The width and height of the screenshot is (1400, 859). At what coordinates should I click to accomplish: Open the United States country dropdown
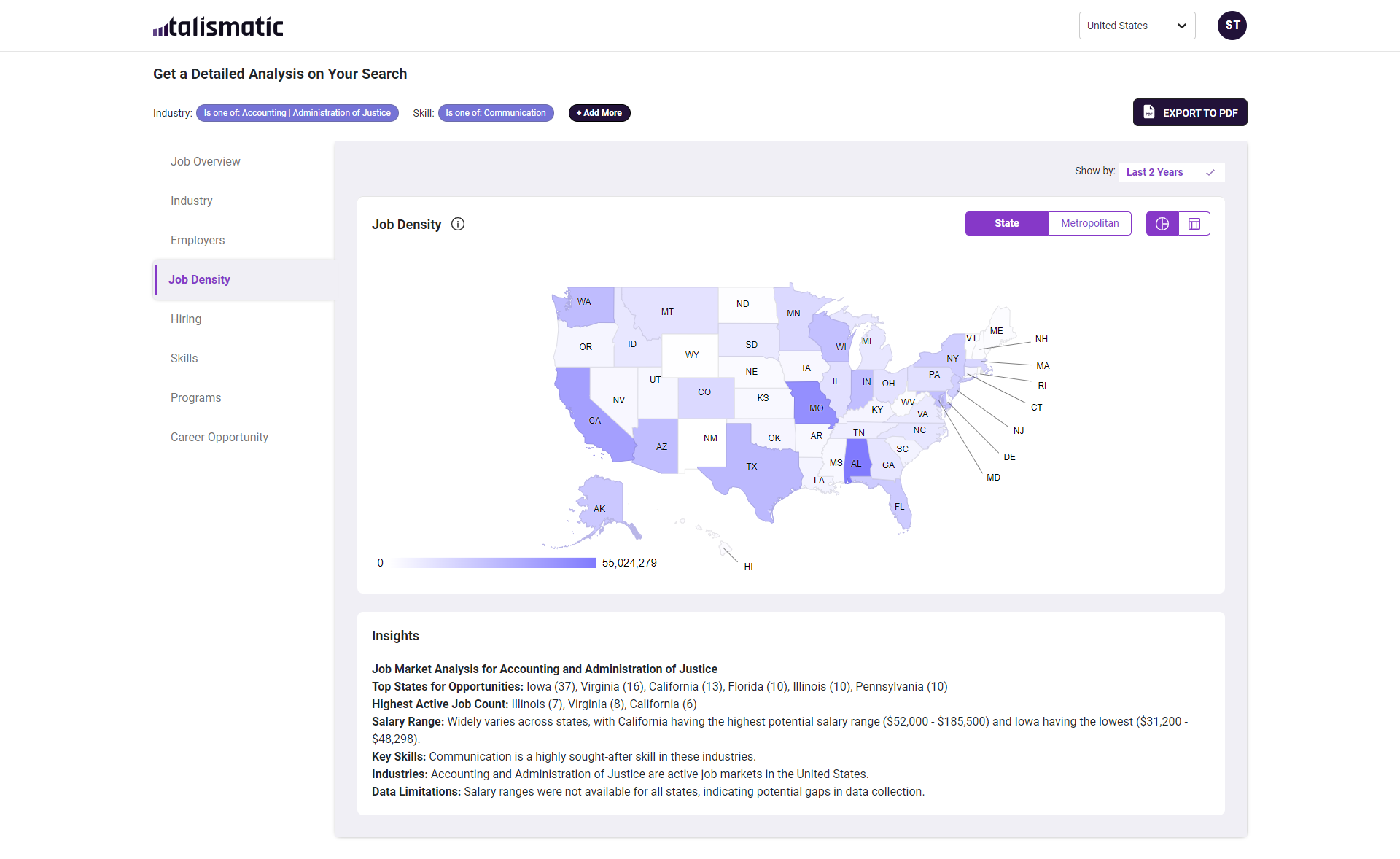[x=1136, y=26]
